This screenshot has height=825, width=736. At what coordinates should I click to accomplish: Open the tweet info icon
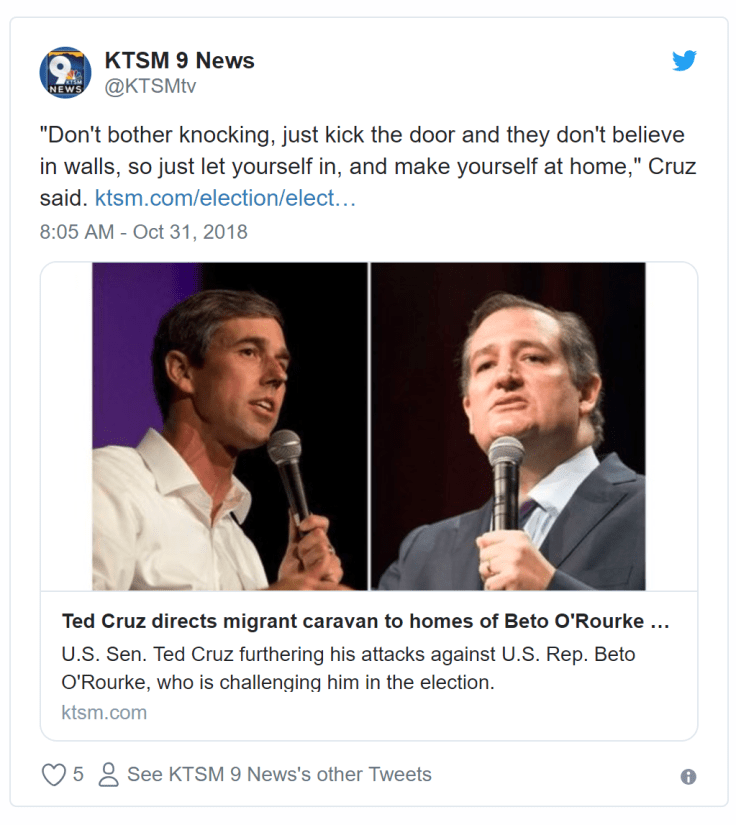tap(688, 777)
